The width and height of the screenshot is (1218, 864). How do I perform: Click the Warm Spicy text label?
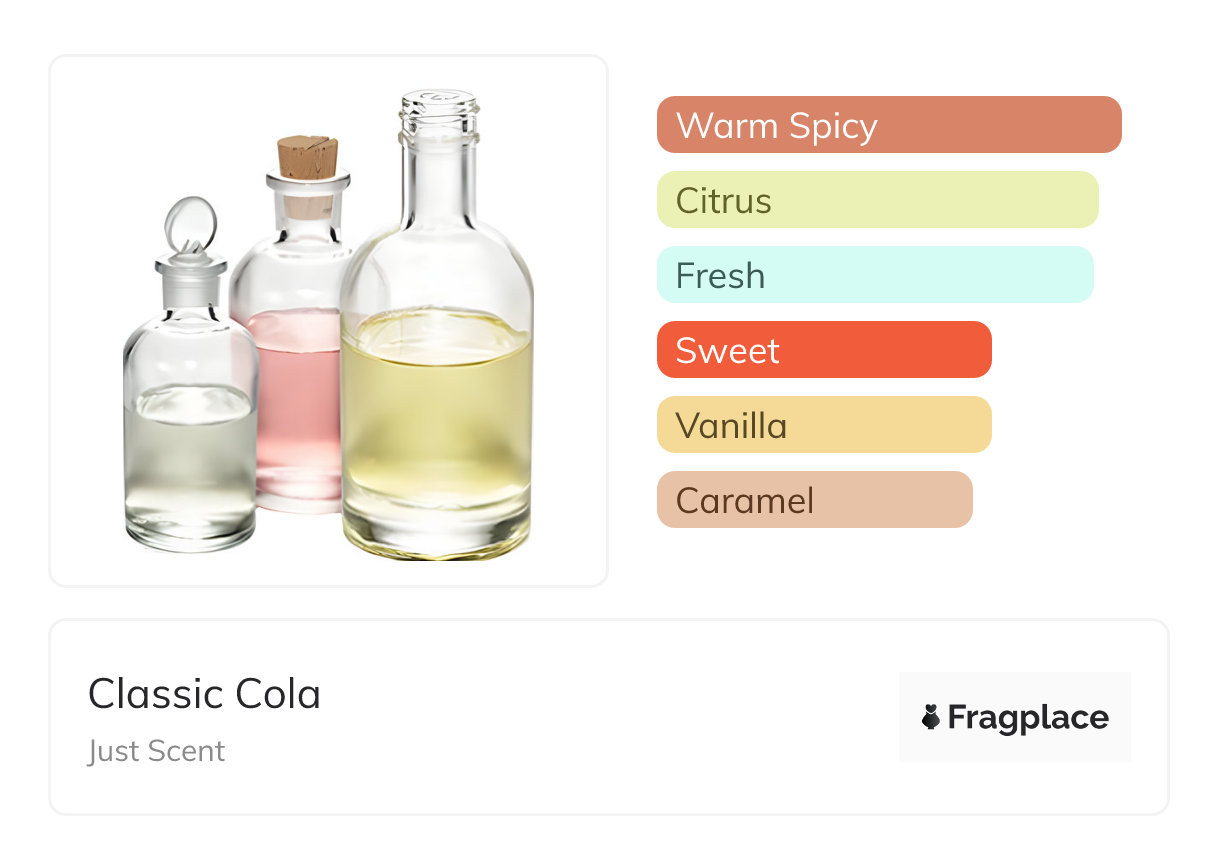coord(776,126)
